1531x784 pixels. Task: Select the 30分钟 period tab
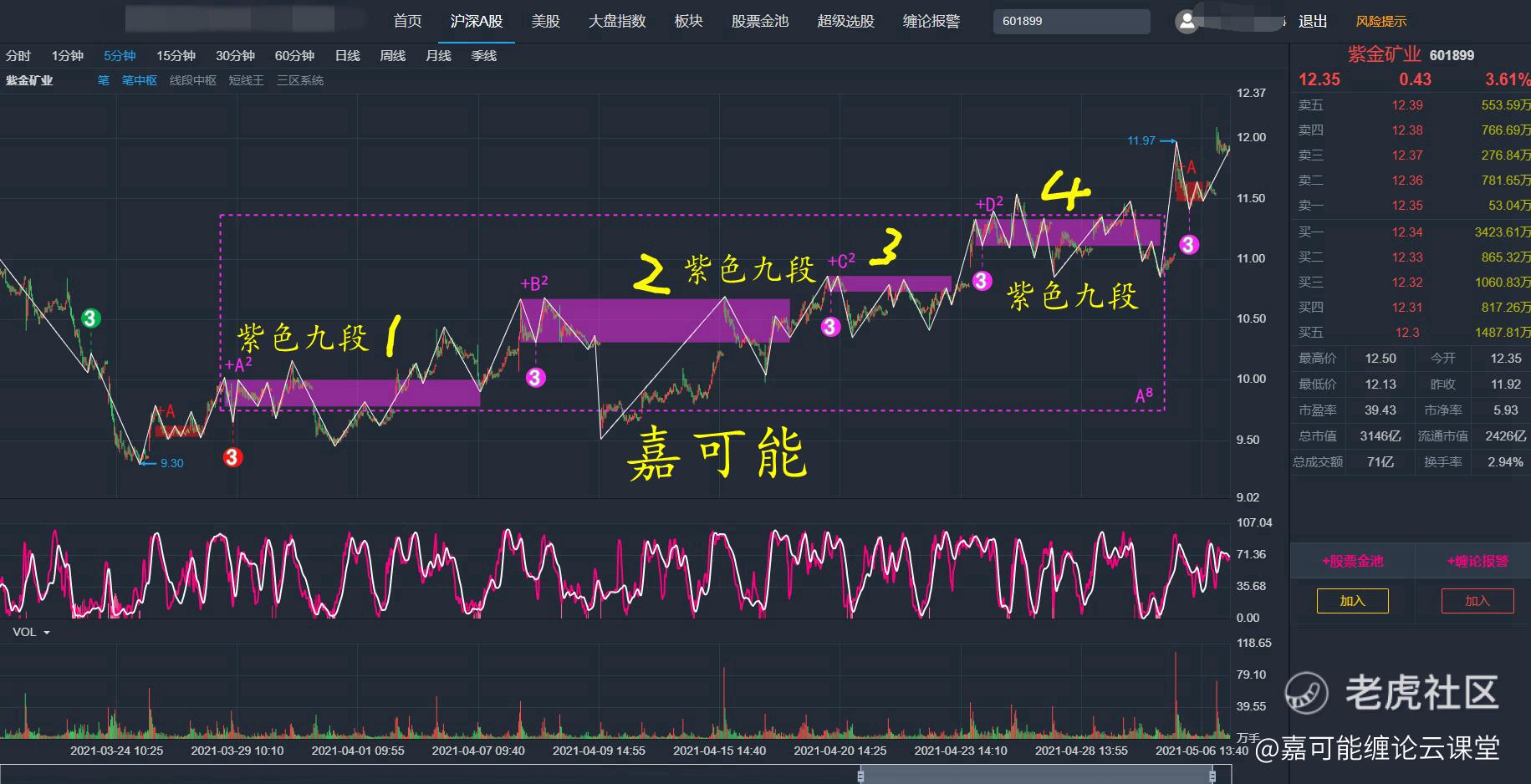[x=235, y=56]
